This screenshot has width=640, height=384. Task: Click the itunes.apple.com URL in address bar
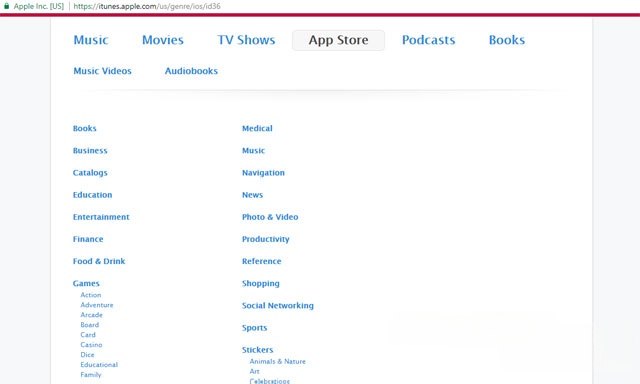pyautogui.click(x=147, y=6)
